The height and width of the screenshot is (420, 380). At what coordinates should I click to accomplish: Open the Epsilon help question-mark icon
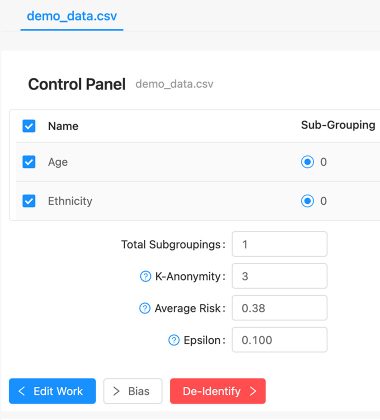point(174,340)
